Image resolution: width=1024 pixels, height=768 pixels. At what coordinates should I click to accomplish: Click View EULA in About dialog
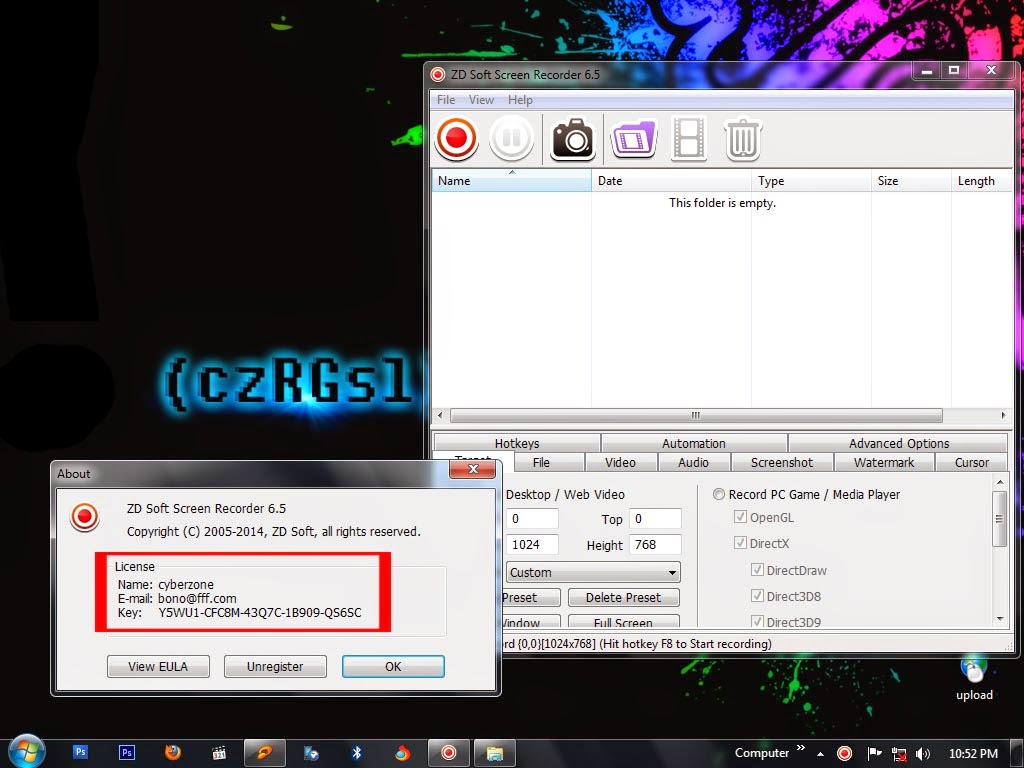click(x=158, y=666)
